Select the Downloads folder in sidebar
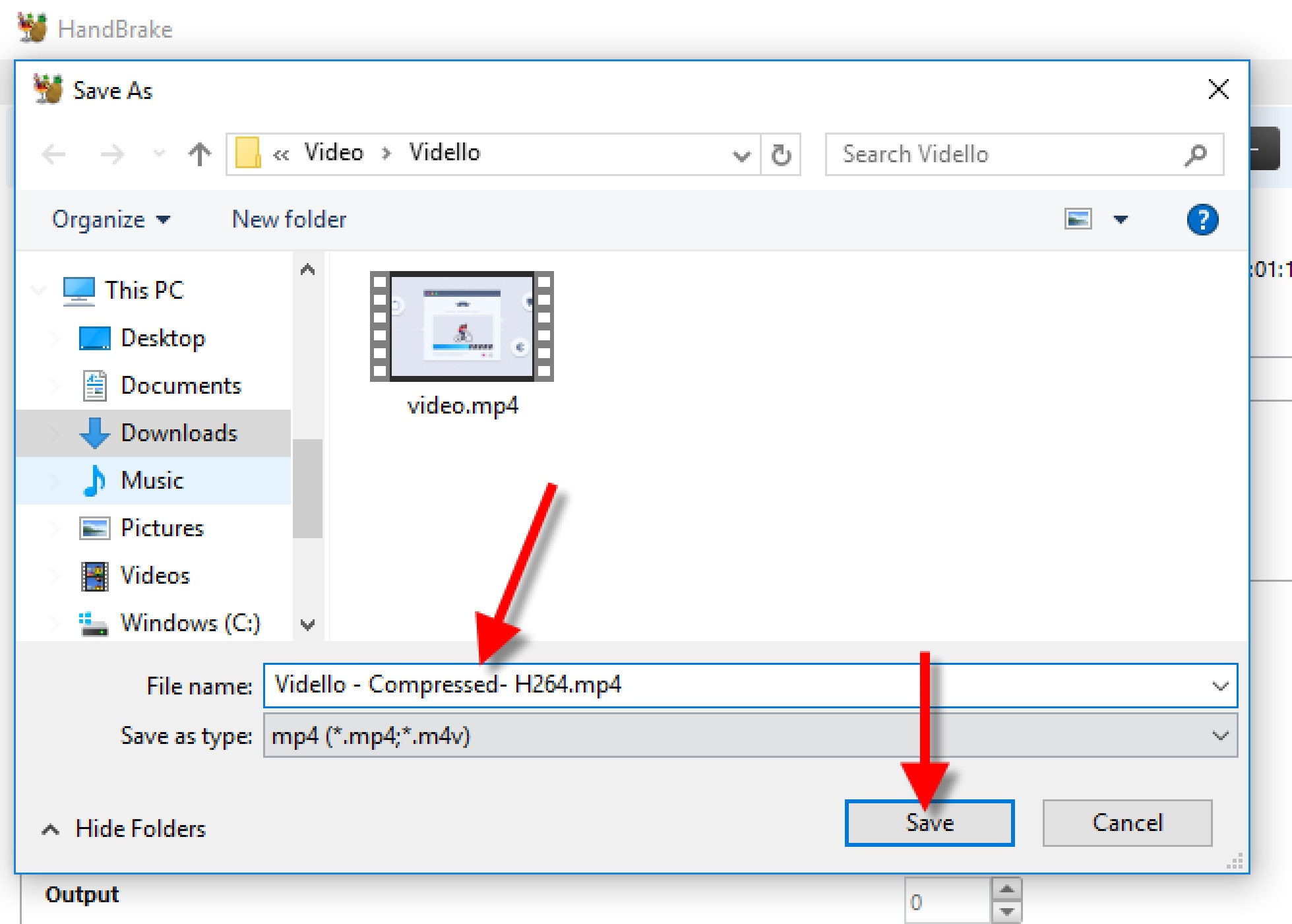 pyautogui.click(x=178, y=433)
